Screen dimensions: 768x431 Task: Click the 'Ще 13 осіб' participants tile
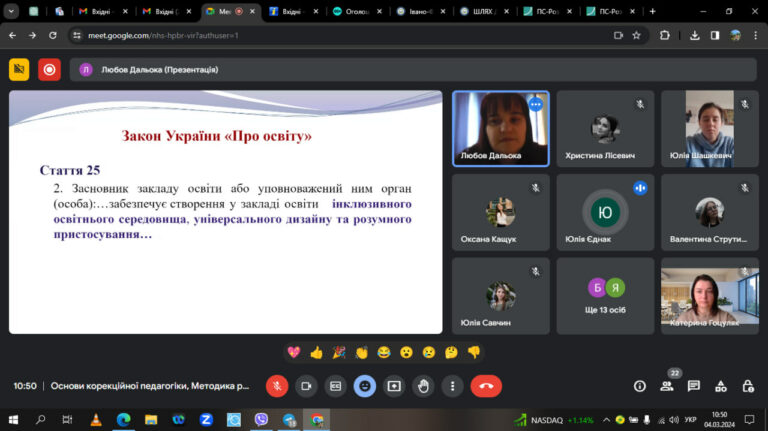(605, 296)
